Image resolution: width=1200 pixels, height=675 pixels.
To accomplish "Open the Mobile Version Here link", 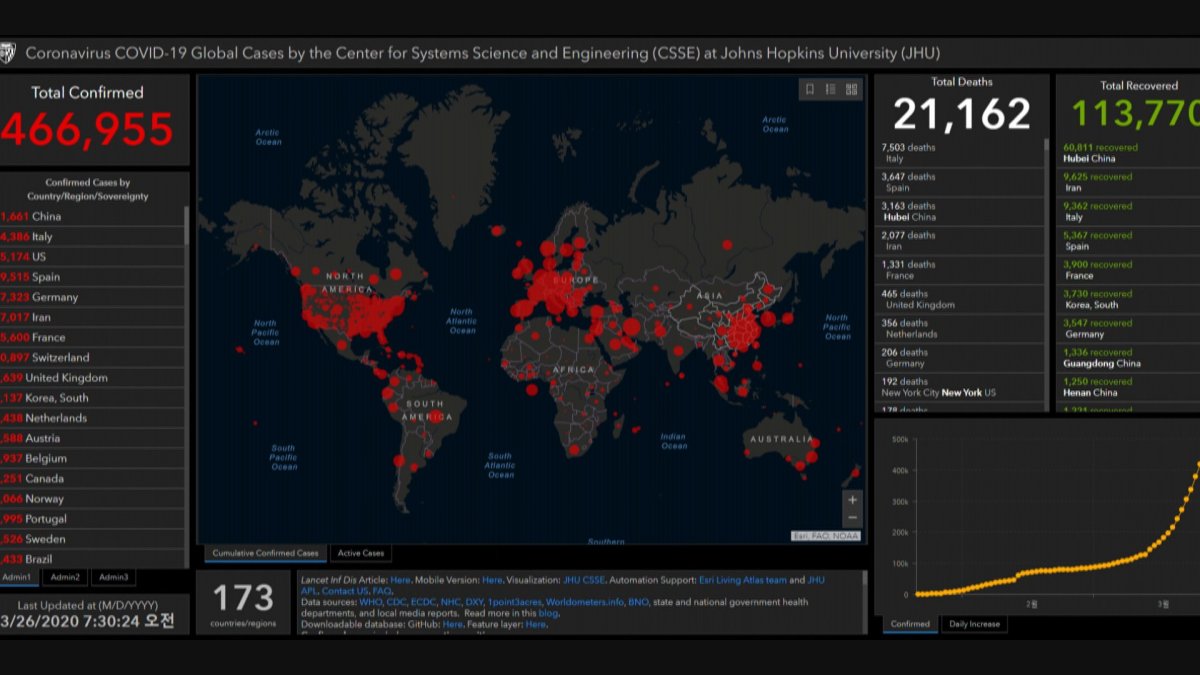I will 492,580.
